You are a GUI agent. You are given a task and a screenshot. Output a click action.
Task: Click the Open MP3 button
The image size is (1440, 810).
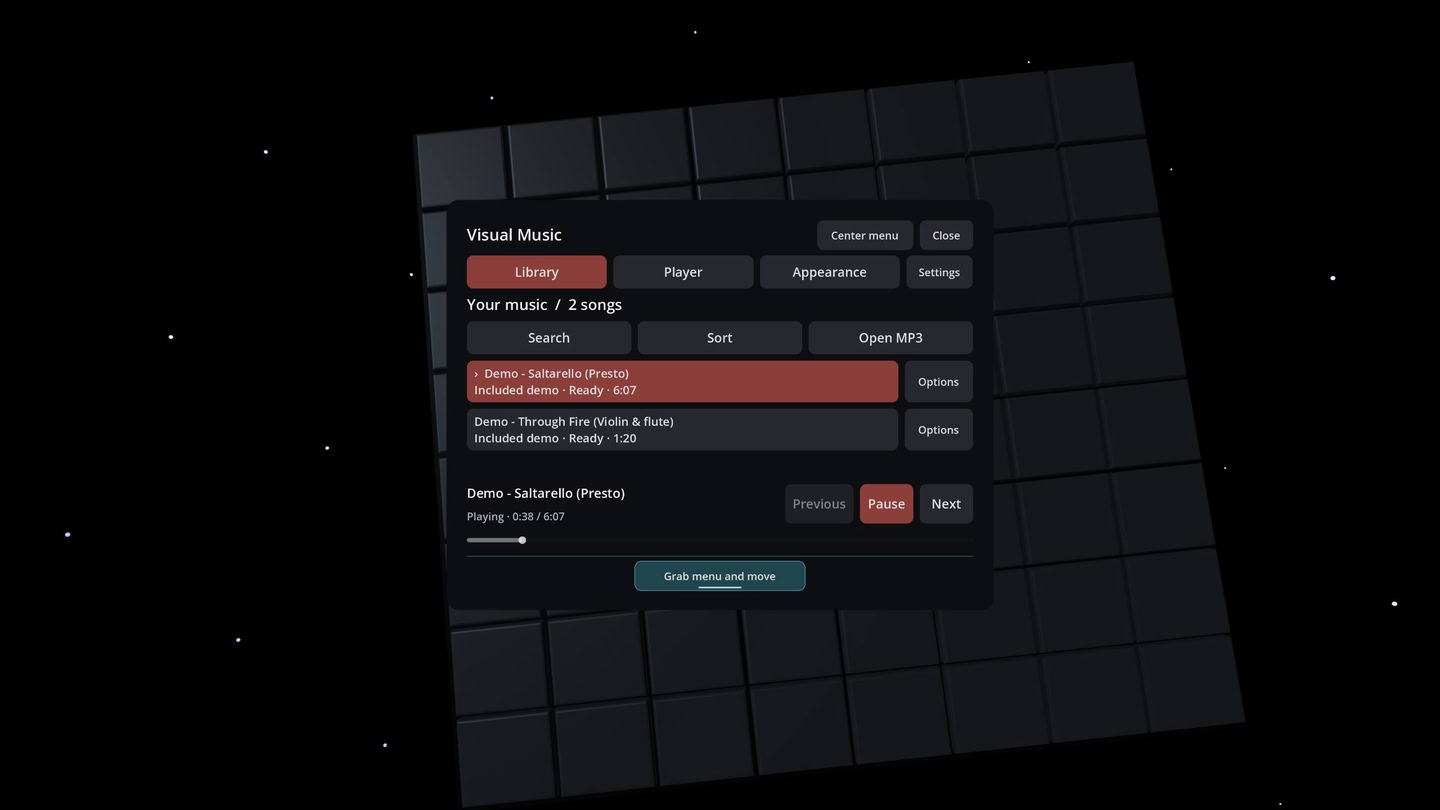[890, 338]
